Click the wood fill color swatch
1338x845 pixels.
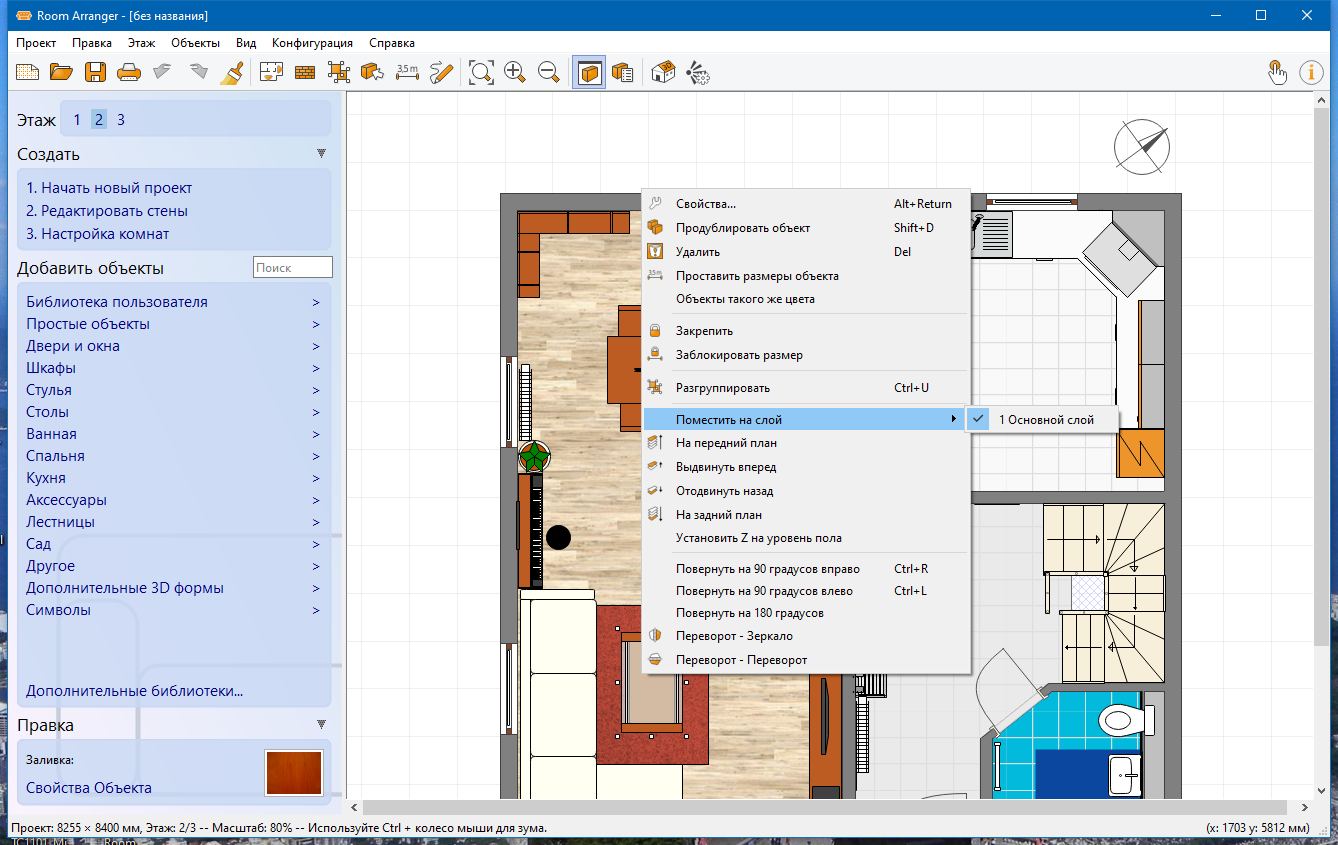(294, 773)
